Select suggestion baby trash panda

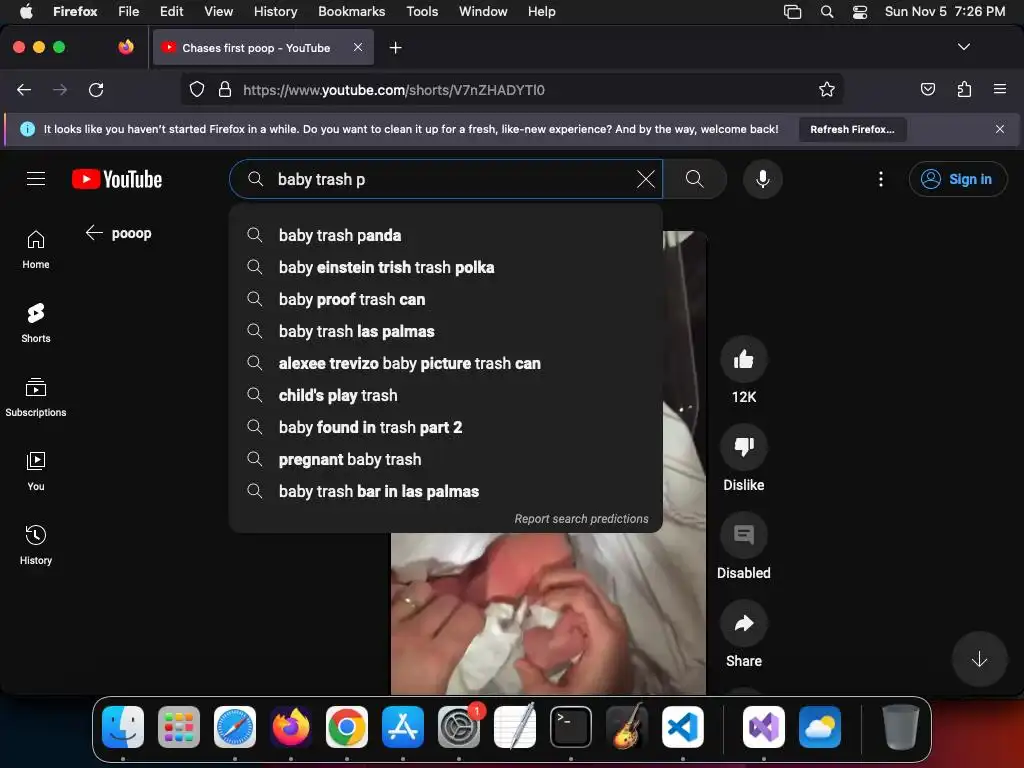tap(446, 235)
